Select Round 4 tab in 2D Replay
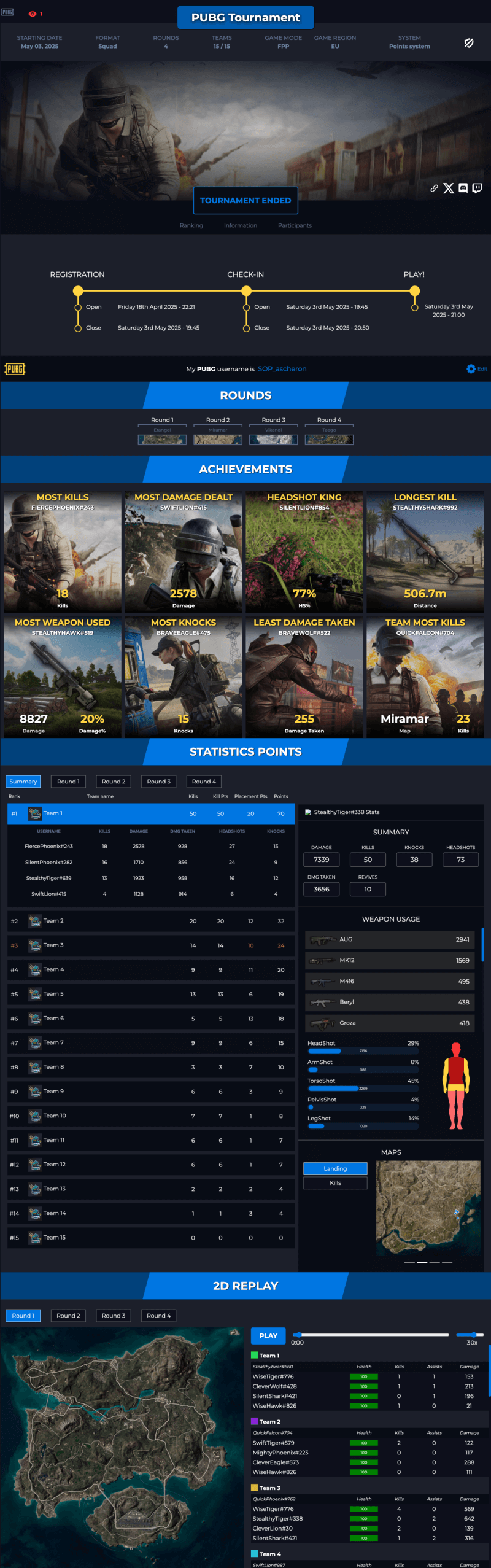The height and width of the screenshot is (1568, 491). coord(159,1316)
